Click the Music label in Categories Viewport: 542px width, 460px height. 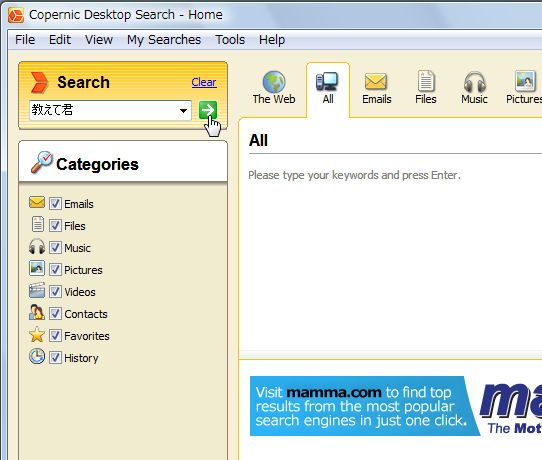[77, 248]
